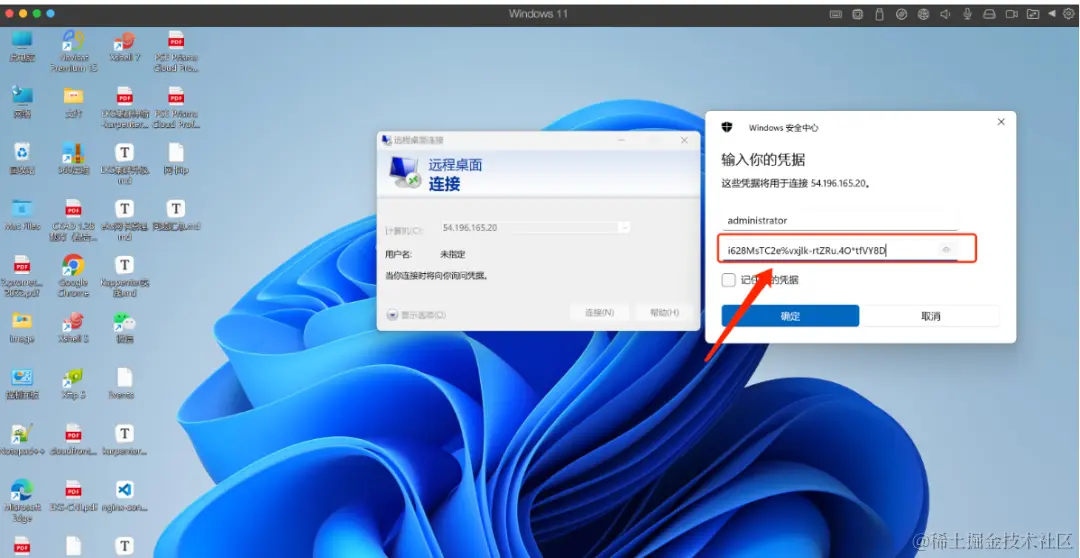Click the CD/DVD disc icon in Parallels toolbar
Screen dimensions: 1080x558
(x=901, y=14)
